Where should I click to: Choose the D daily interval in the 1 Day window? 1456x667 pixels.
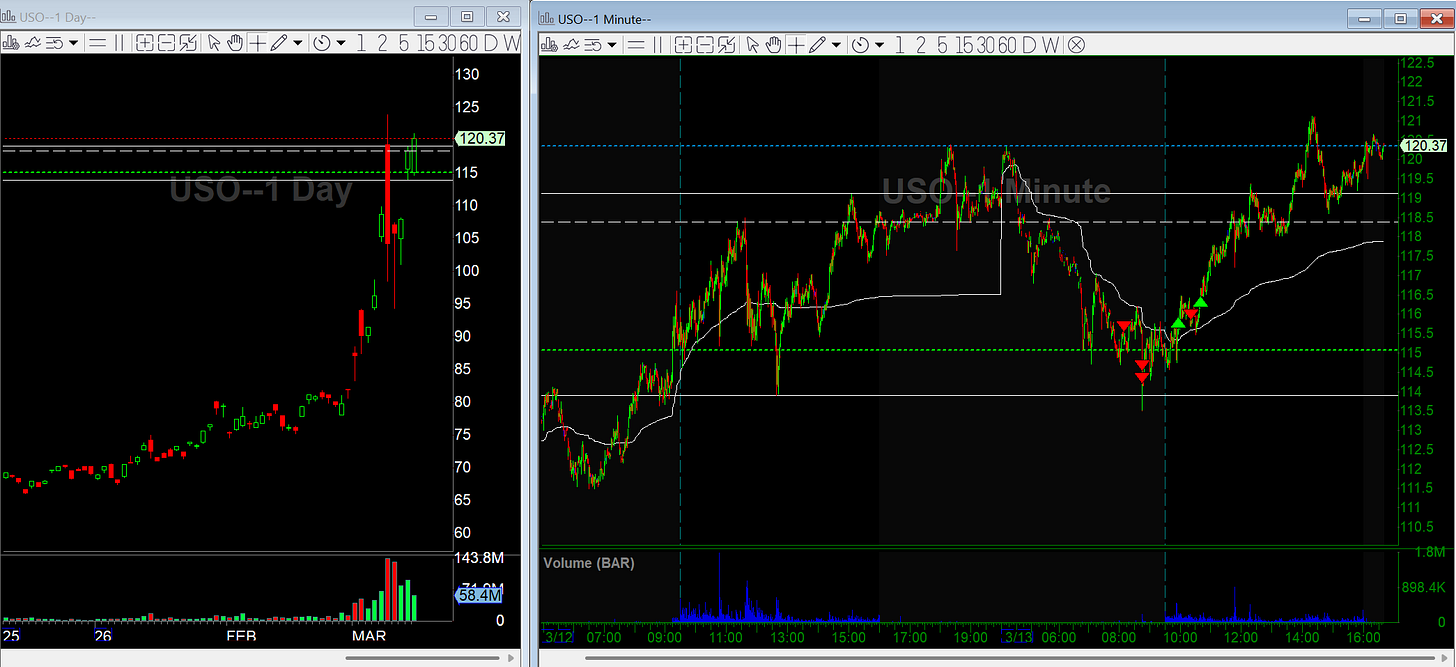(x=491, y=43)
